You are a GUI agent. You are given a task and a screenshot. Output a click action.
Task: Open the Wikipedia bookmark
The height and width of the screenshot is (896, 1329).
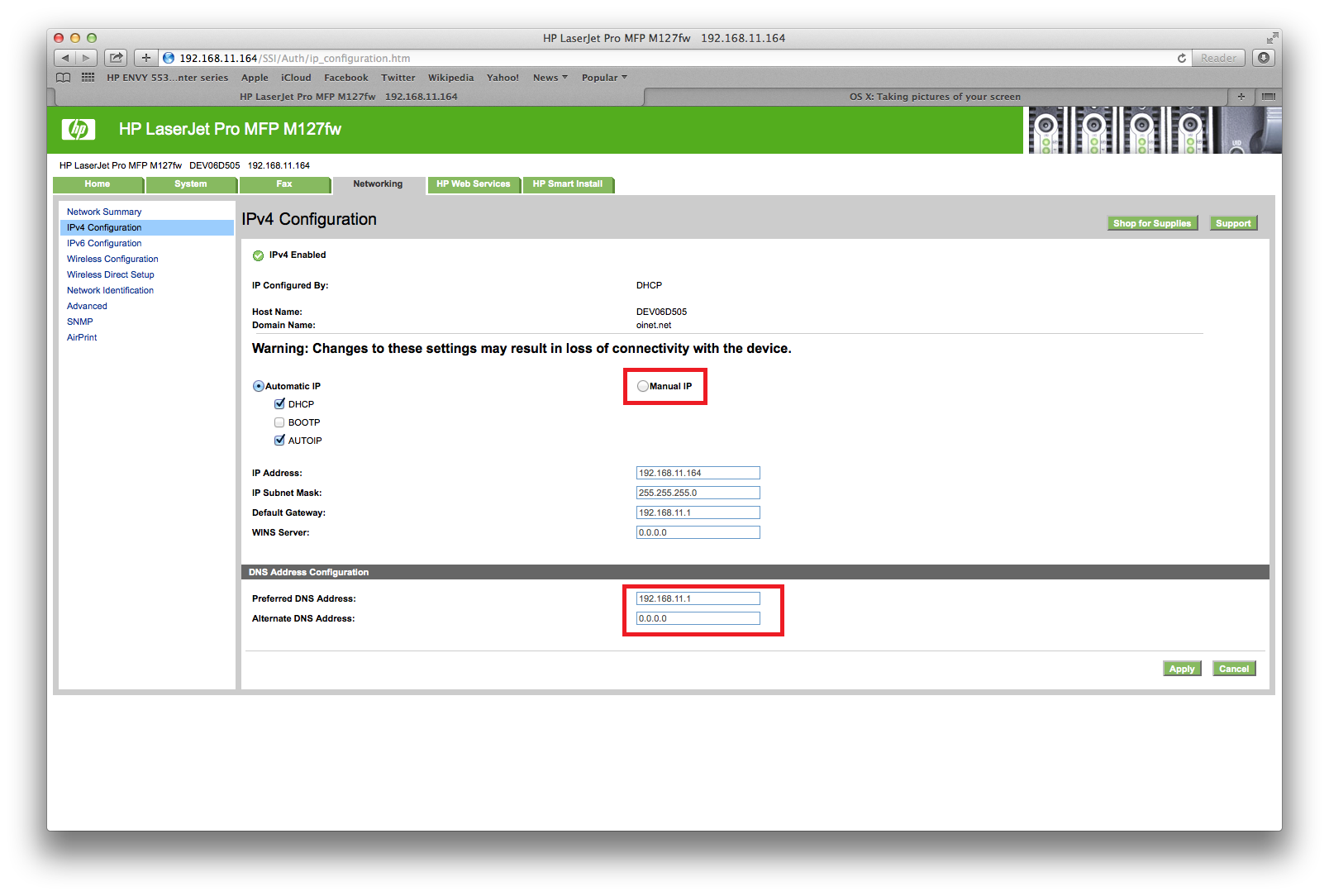[451, 78]
